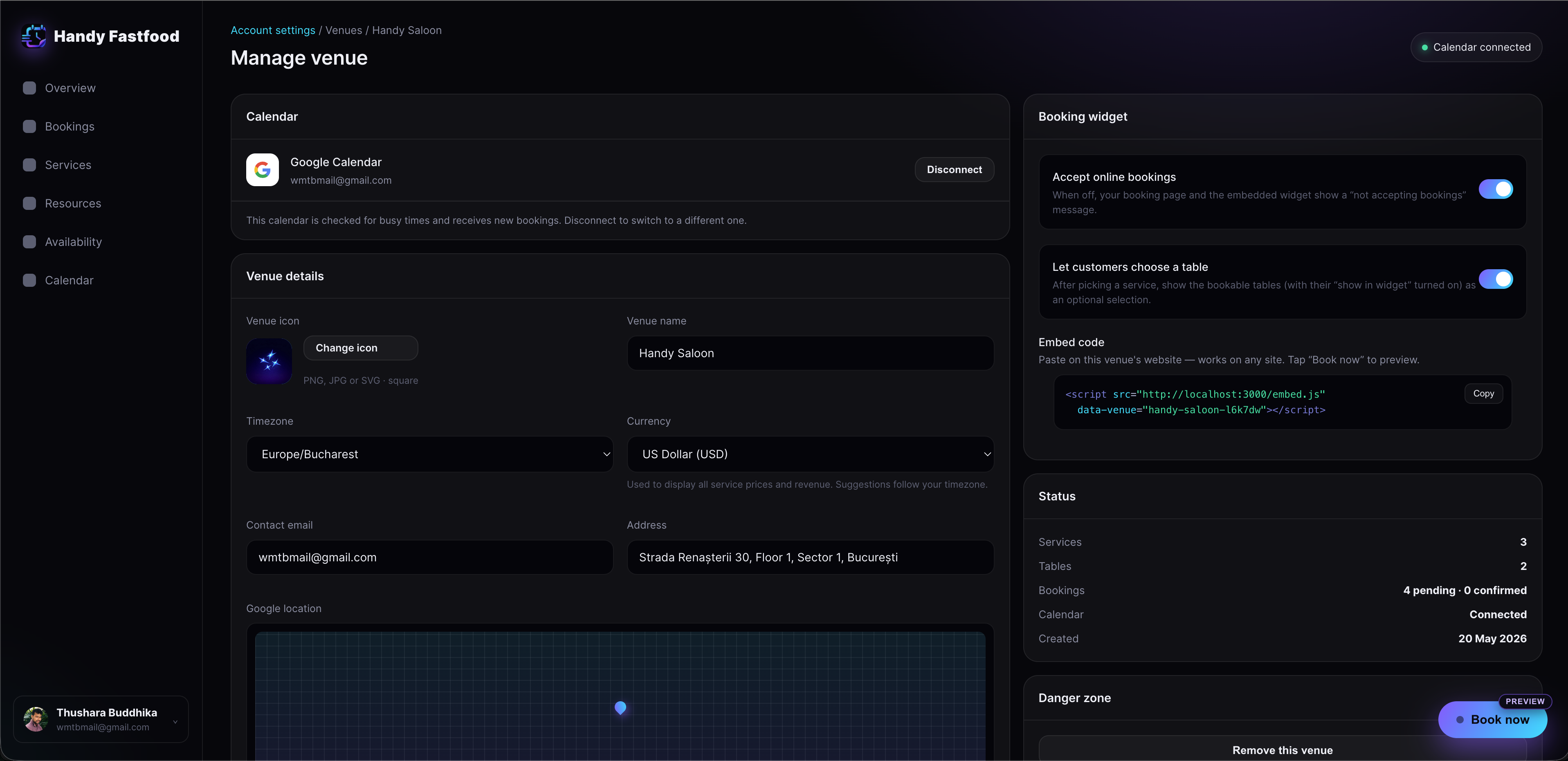Click the Resources sidebar icon
This screenshot has width=1568, height=761.
point(29,203)
